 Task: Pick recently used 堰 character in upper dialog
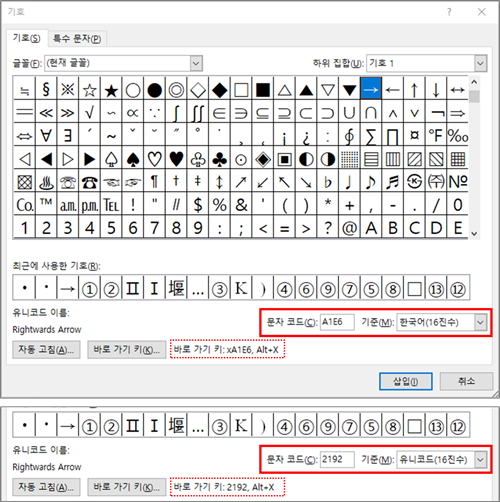click(x=176, y=288)
